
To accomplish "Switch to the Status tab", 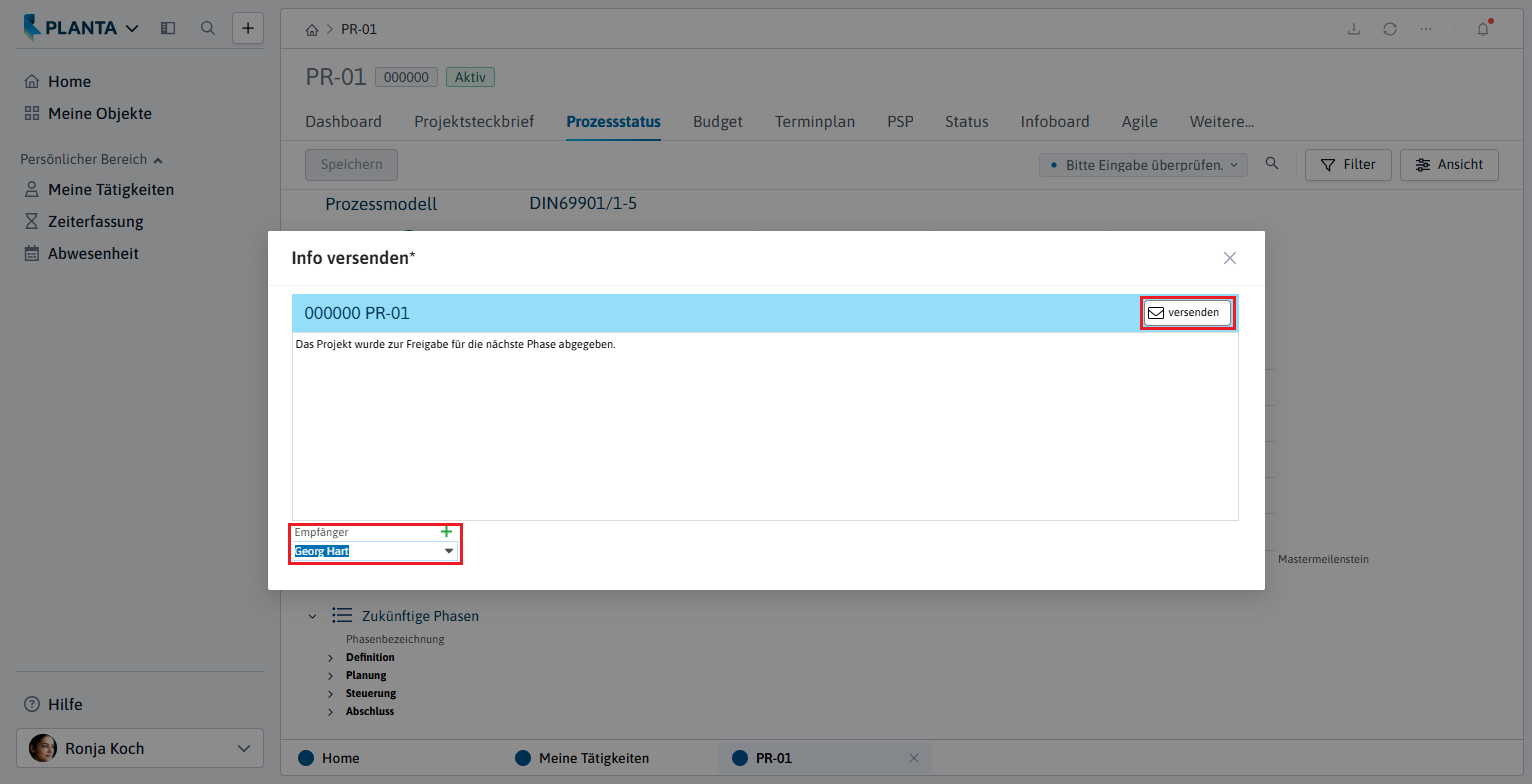I will [967, 122].
